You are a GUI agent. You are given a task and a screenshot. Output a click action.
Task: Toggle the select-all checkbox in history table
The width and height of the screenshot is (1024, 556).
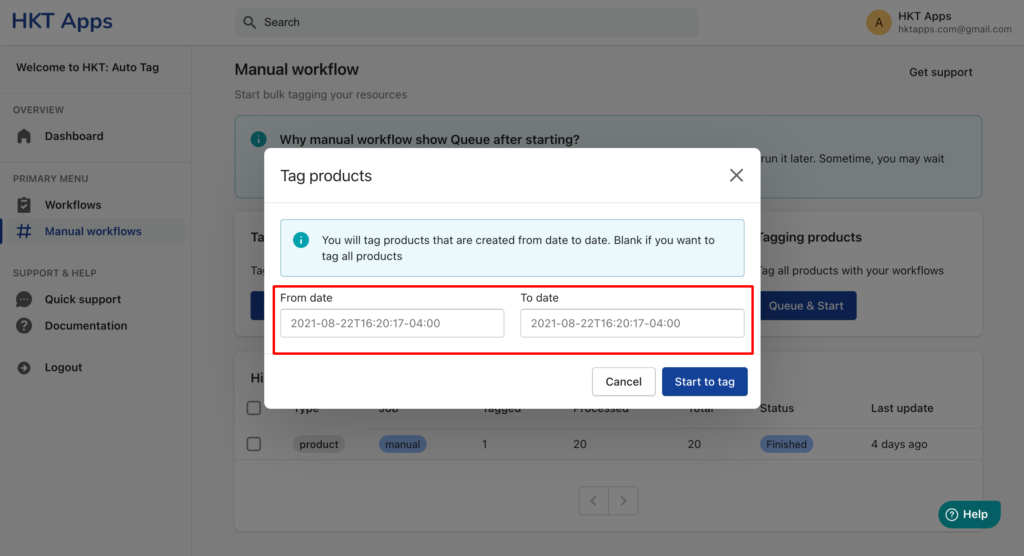coord(254,408)
